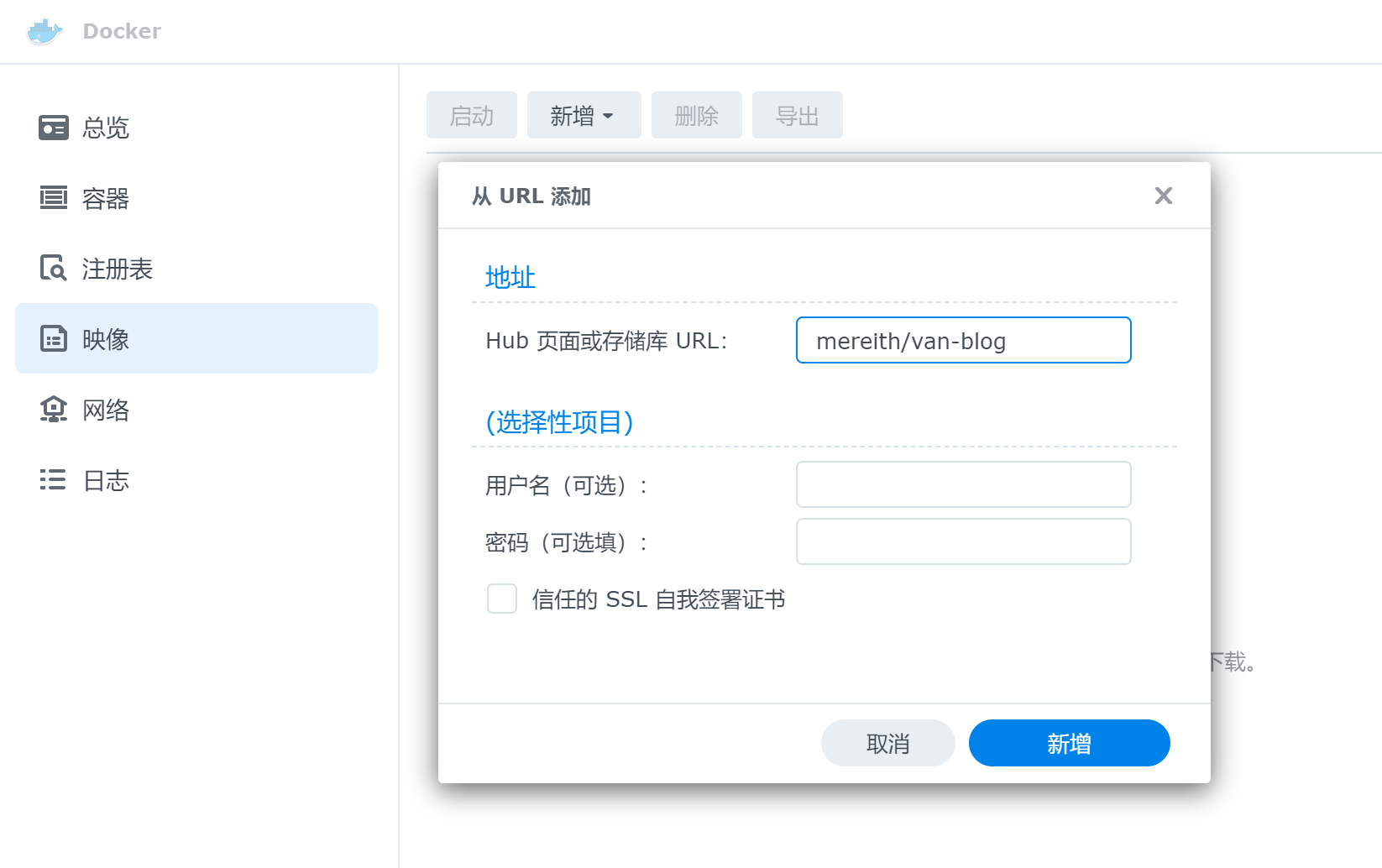
Task: Click the 用户名（可选）label
Action: pyautogui.click(x=567, y=485)
